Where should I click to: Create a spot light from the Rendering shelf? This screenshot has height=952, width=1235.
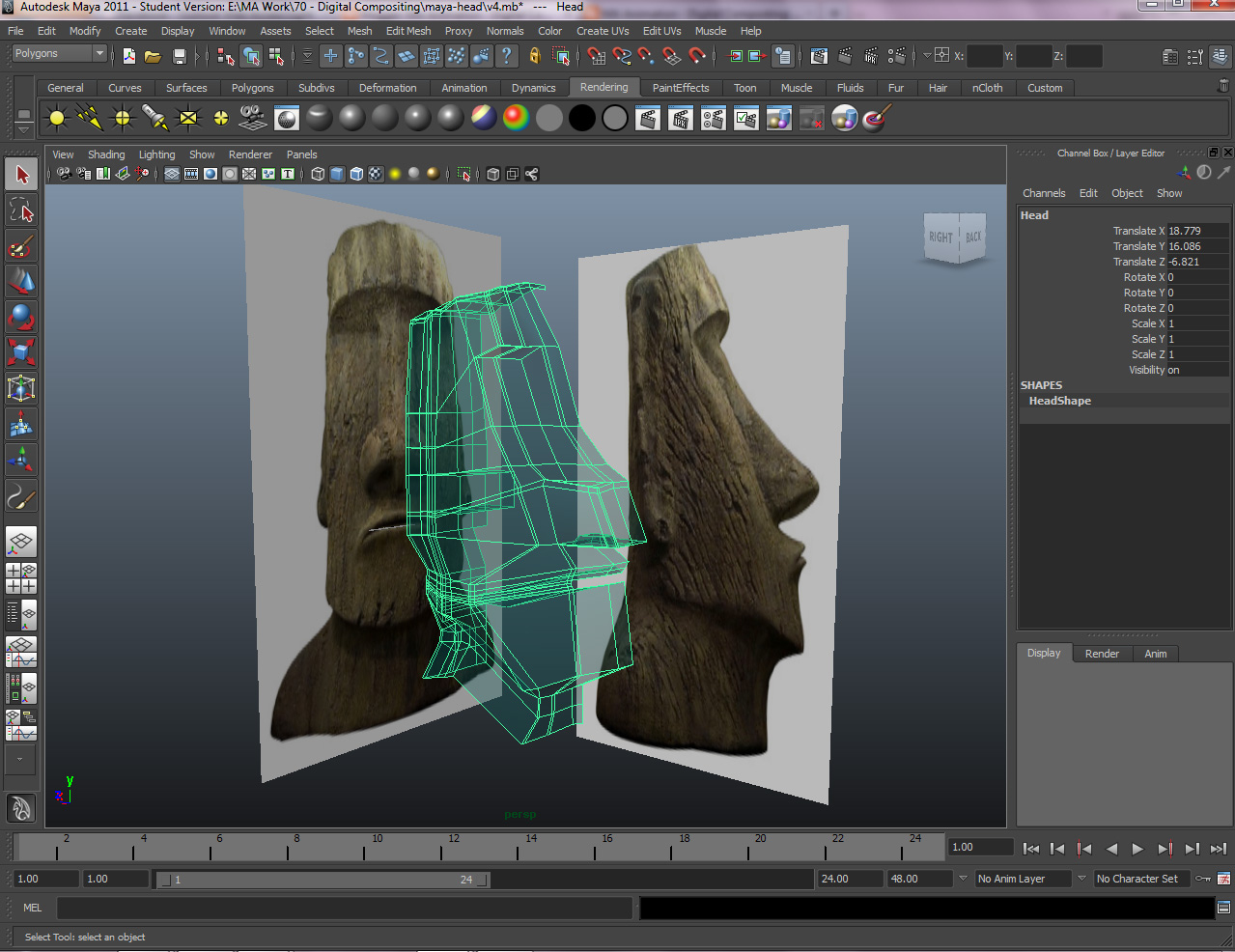click(x=153, y=117)
